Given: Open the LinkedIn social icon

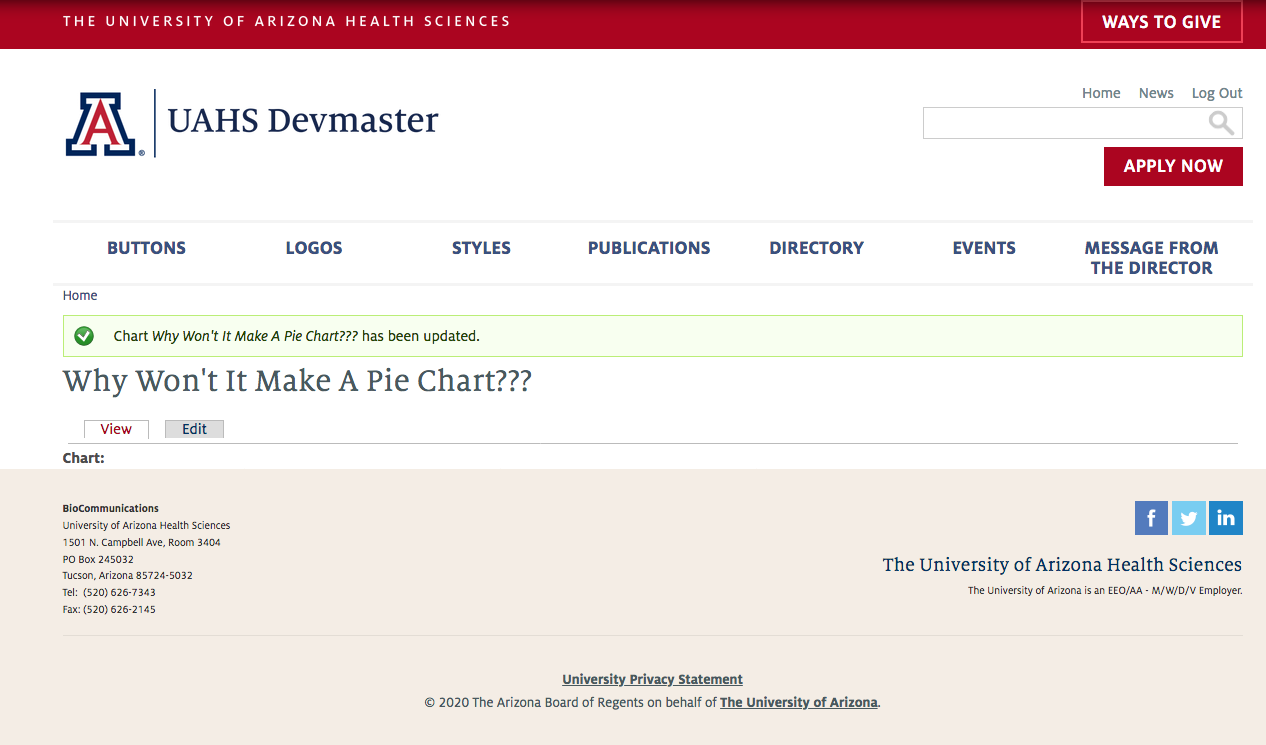Looking at the screenshot, I should pyautogui.click(x=1226, y=518).
